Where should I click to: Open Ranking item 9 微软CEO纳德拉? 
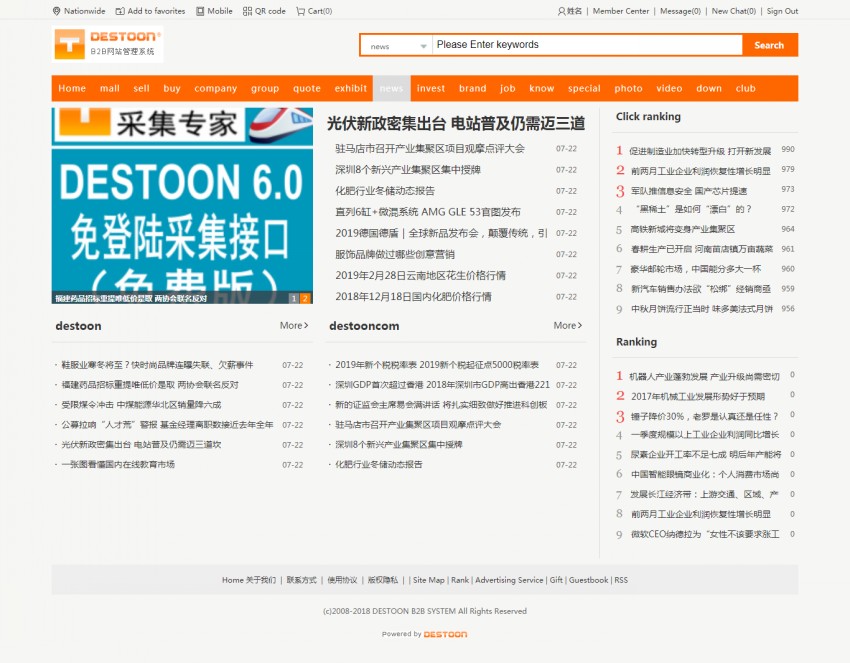(x=705, y=534)
